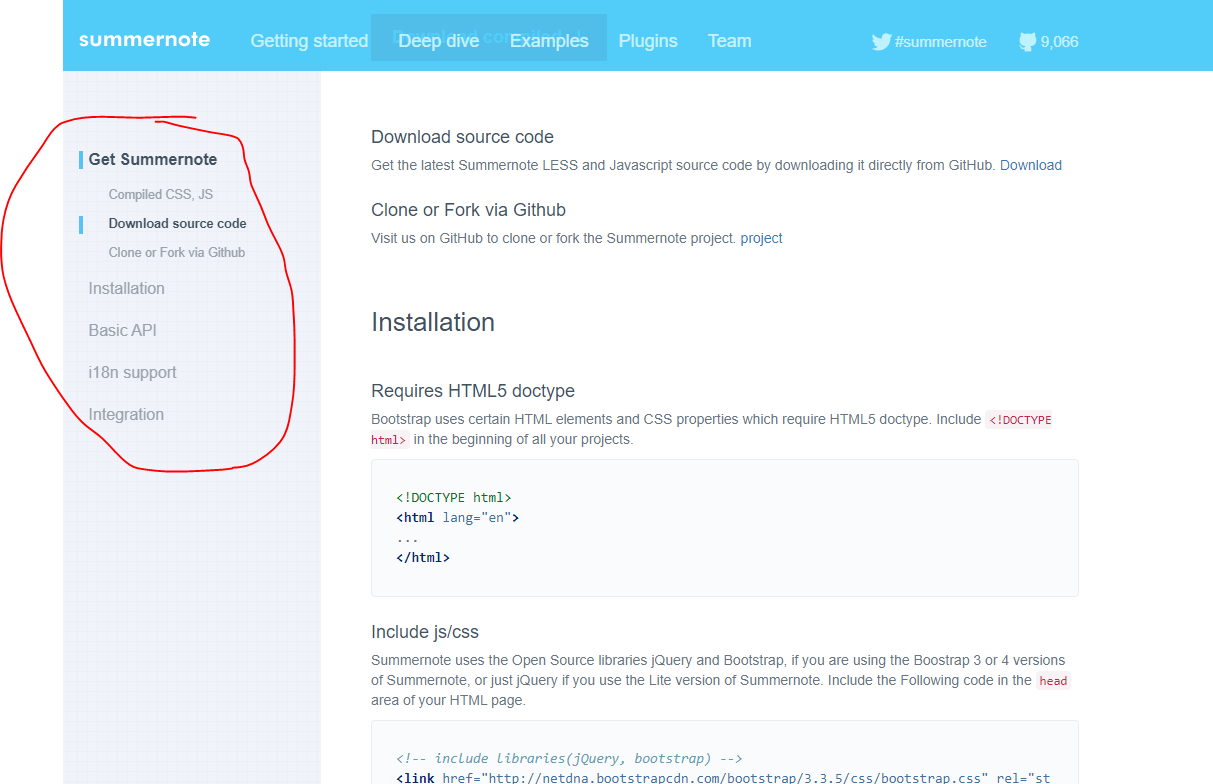The height and width of the screenshot is (784, 1213).
Task: Open the GitHub project link
Action: [762, 238]
